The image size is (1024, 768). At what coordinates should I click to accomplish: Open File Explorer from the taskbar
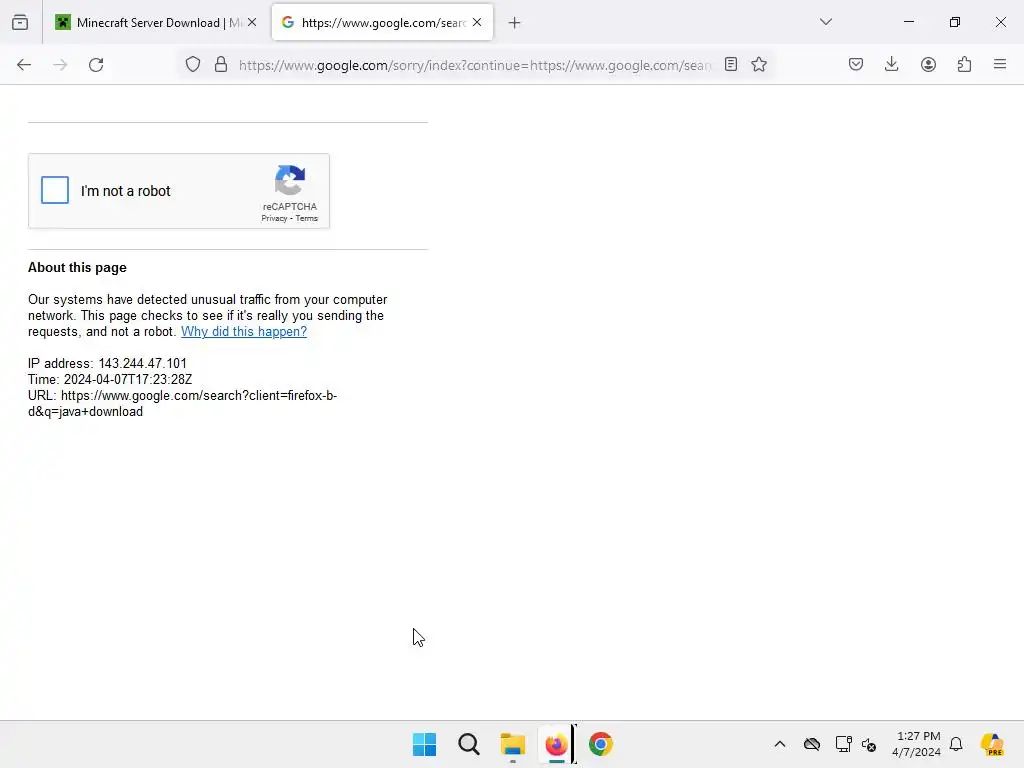coord(513,744)
